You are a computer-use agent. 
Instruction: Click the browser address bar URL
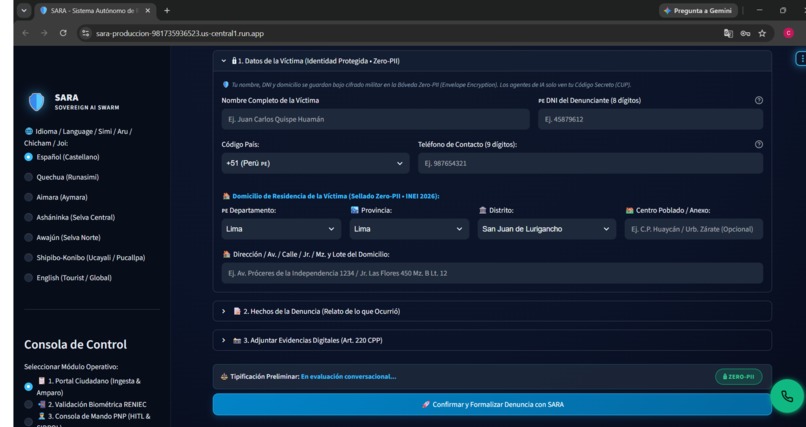click(179, 33)
